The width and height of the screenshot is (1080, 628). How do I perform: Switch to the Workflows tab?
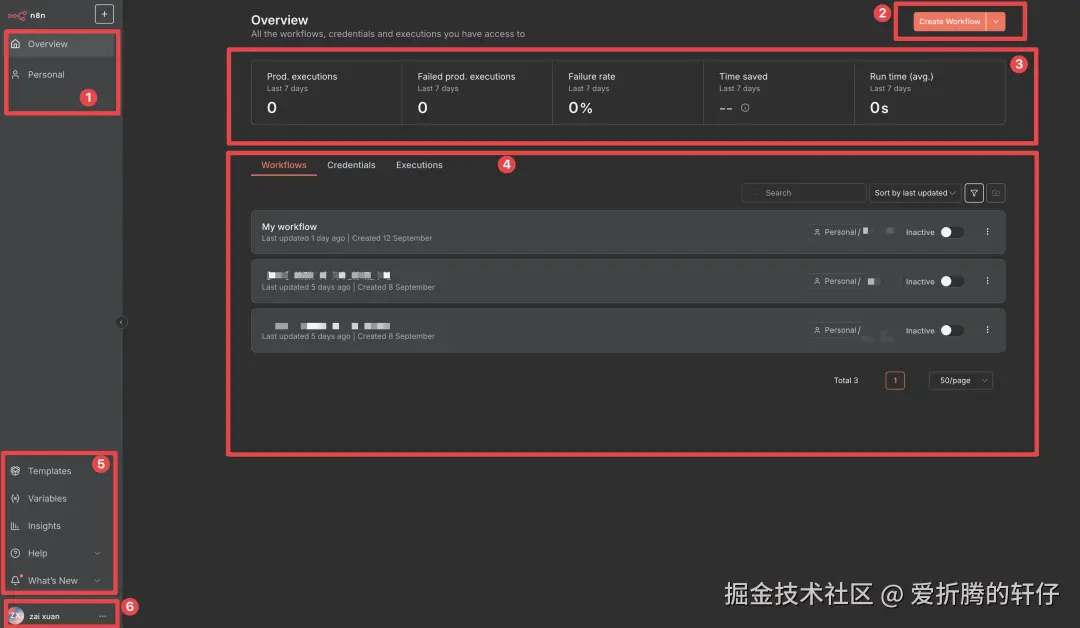tap(284, 165)
